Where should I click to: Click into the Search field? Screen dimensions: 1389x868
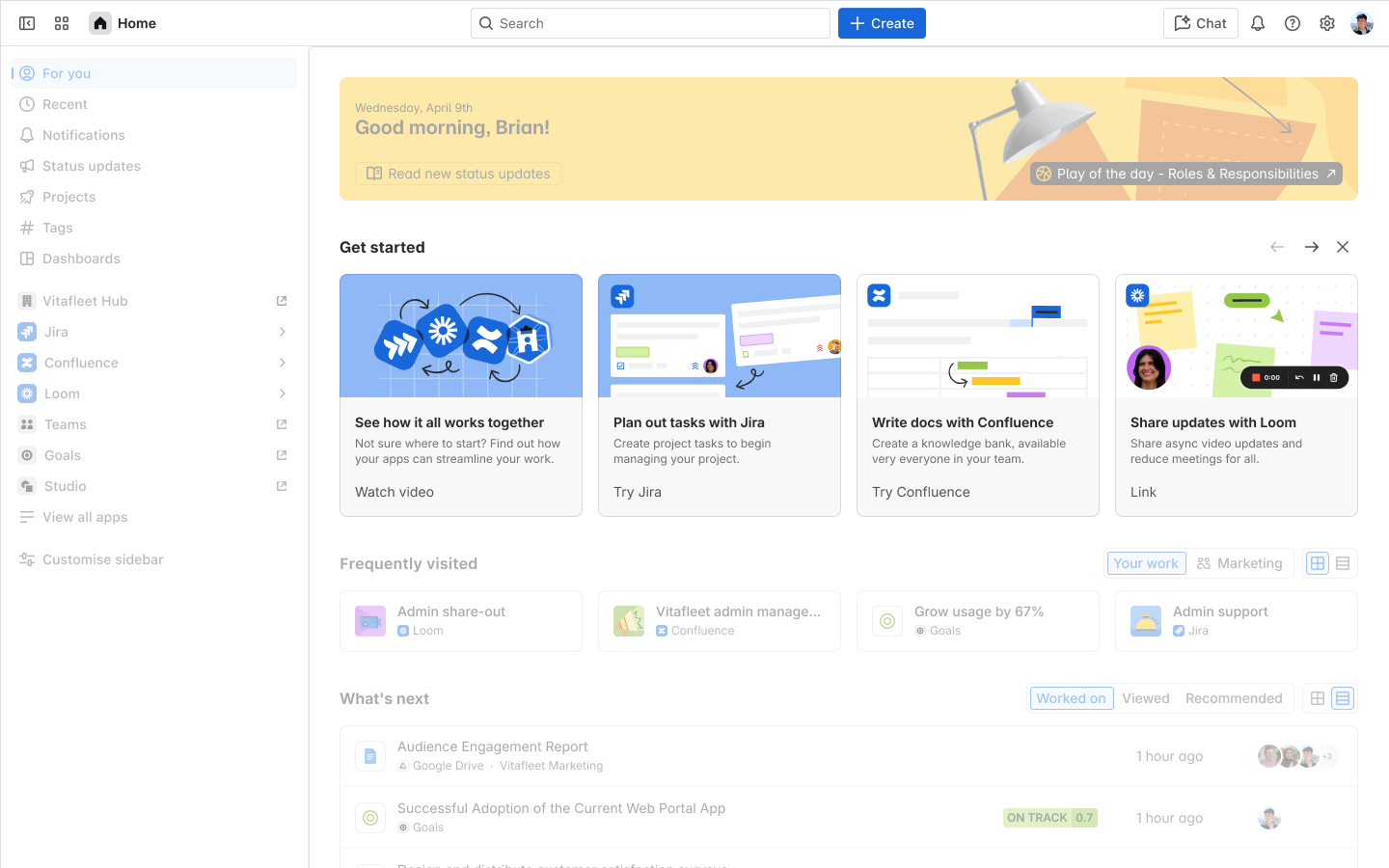click(650, 23)
